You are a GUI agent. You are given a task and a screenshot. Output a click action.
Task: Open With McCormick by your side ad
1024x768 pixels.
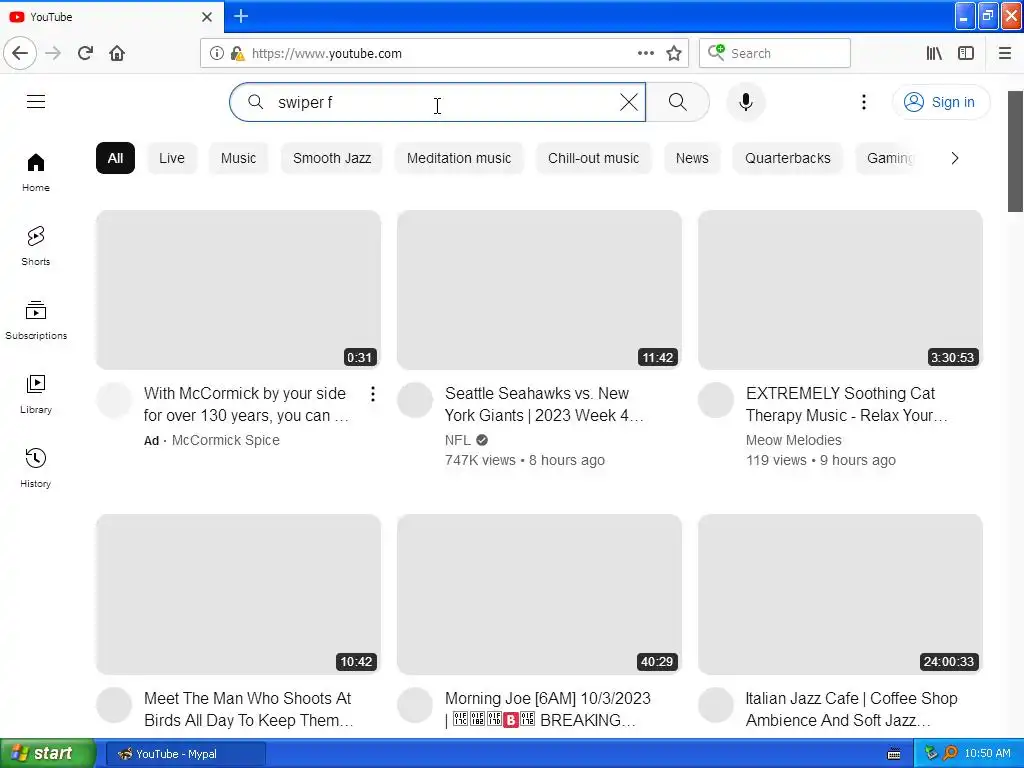click(246, 404)
